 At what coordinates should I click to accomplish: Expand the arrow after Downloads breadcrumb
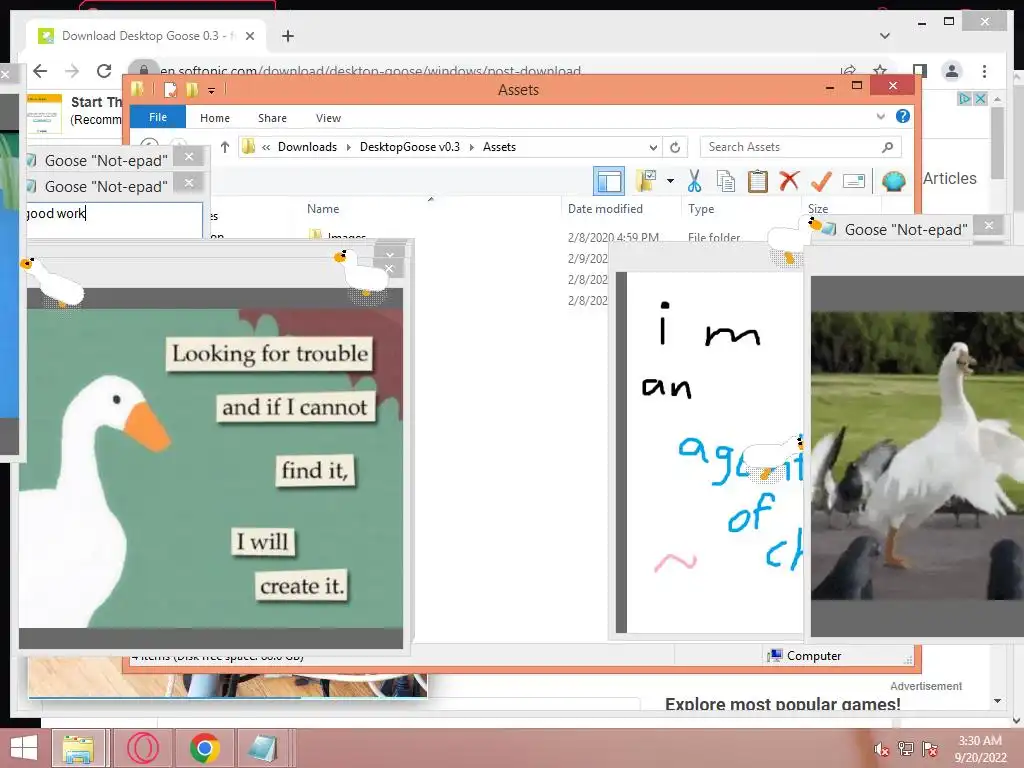(x=348, y=148)
